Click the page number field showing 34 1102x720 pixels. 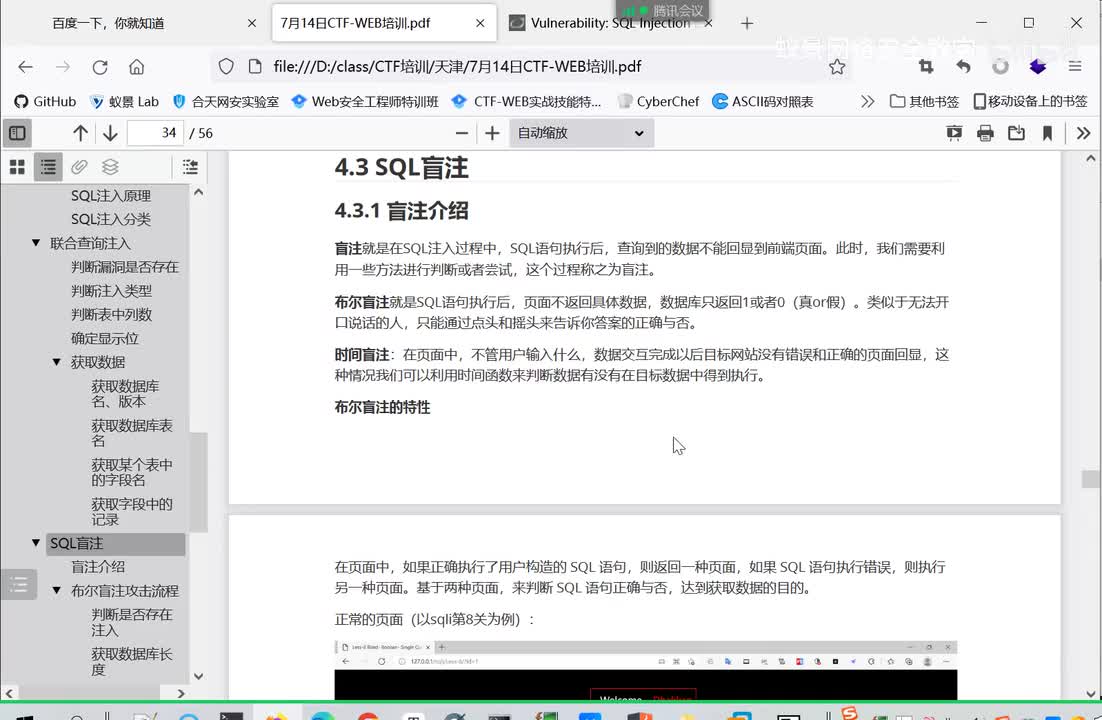click(155, 133)
